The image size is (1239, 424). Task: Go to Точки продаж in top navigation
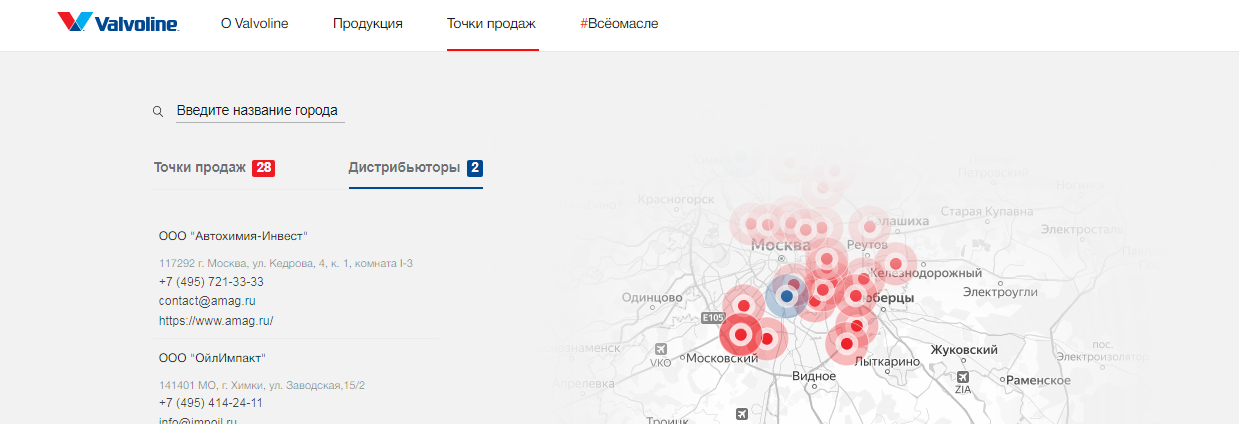[491, 23]
